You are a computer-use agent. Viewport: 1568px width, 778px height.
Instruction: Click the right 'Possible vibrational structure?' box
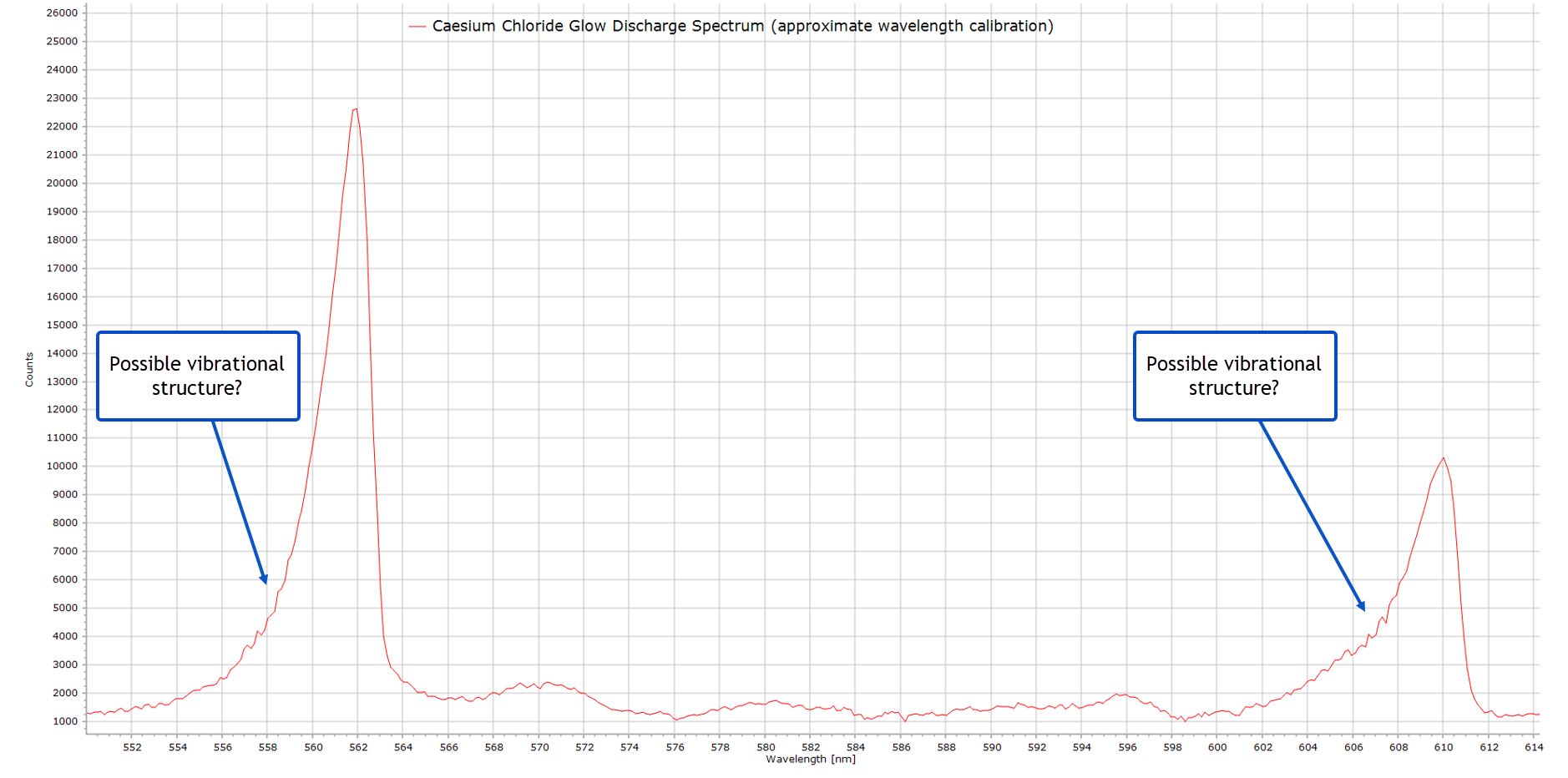click(1235, 376)
